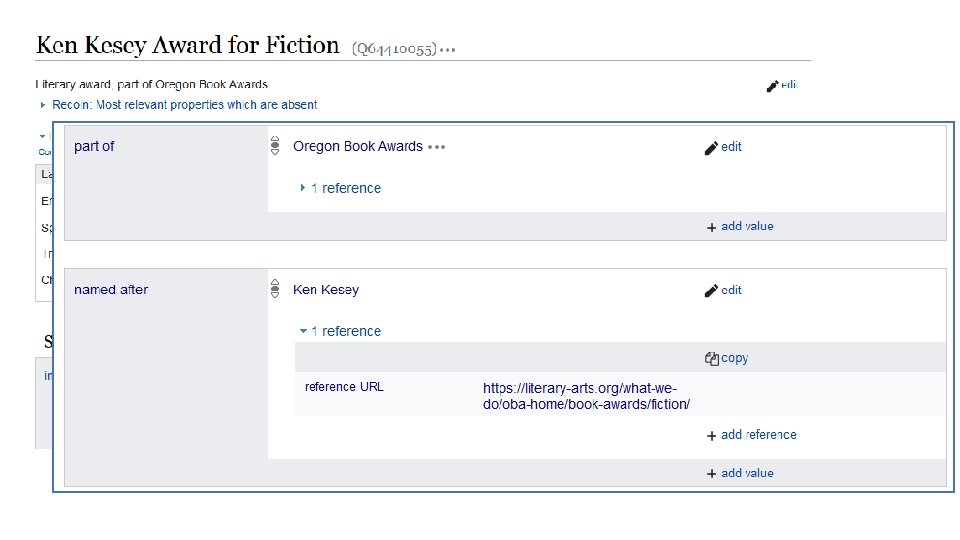
Task: Click the rank selector icon beside Ken Kesey
Action: 275,290
